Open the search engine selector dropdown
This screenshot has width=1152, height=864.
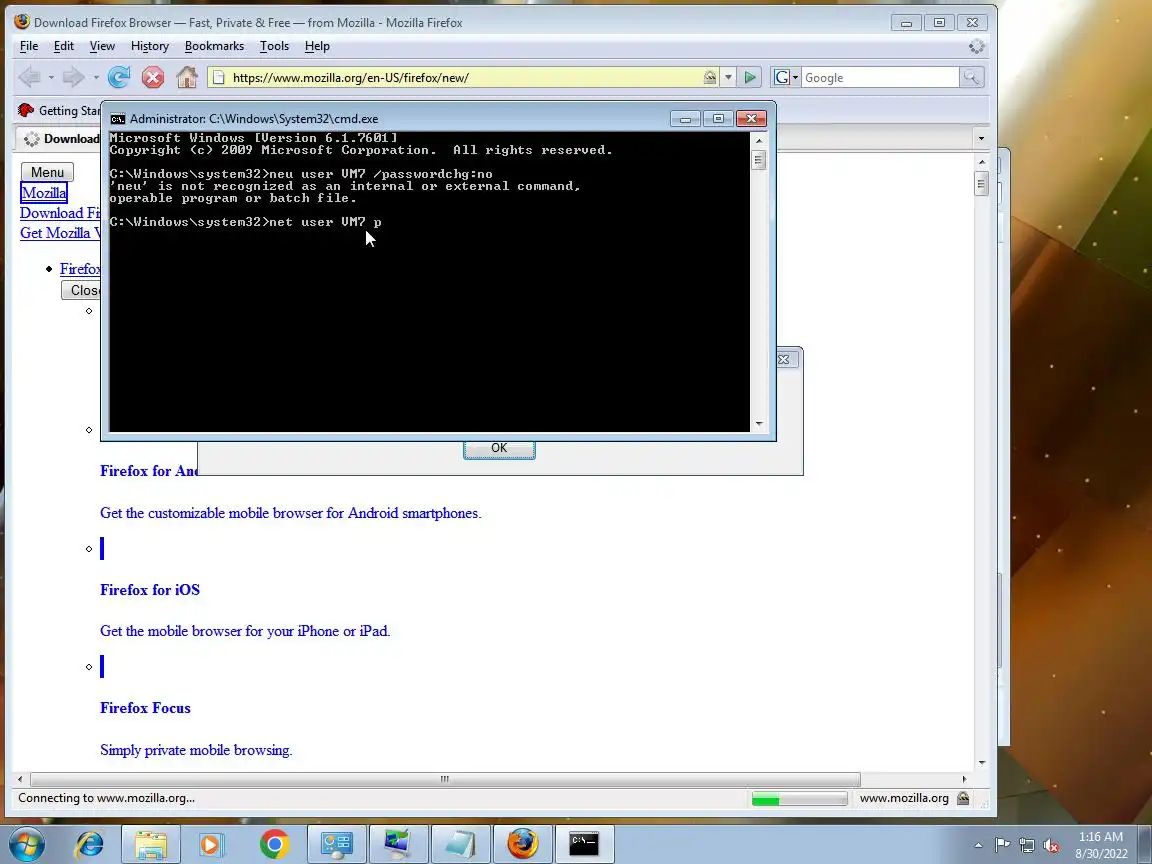click(x=785, y=77)
